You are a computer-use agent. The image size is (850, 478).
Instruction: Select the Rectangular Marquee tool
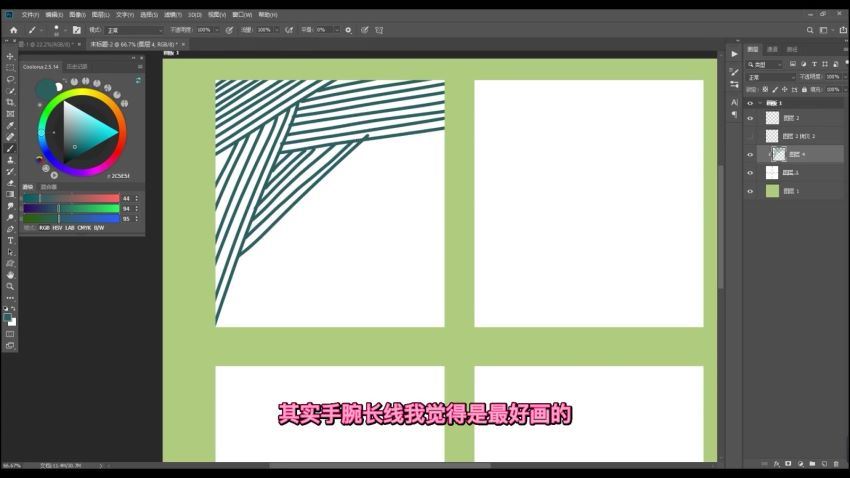10,68
